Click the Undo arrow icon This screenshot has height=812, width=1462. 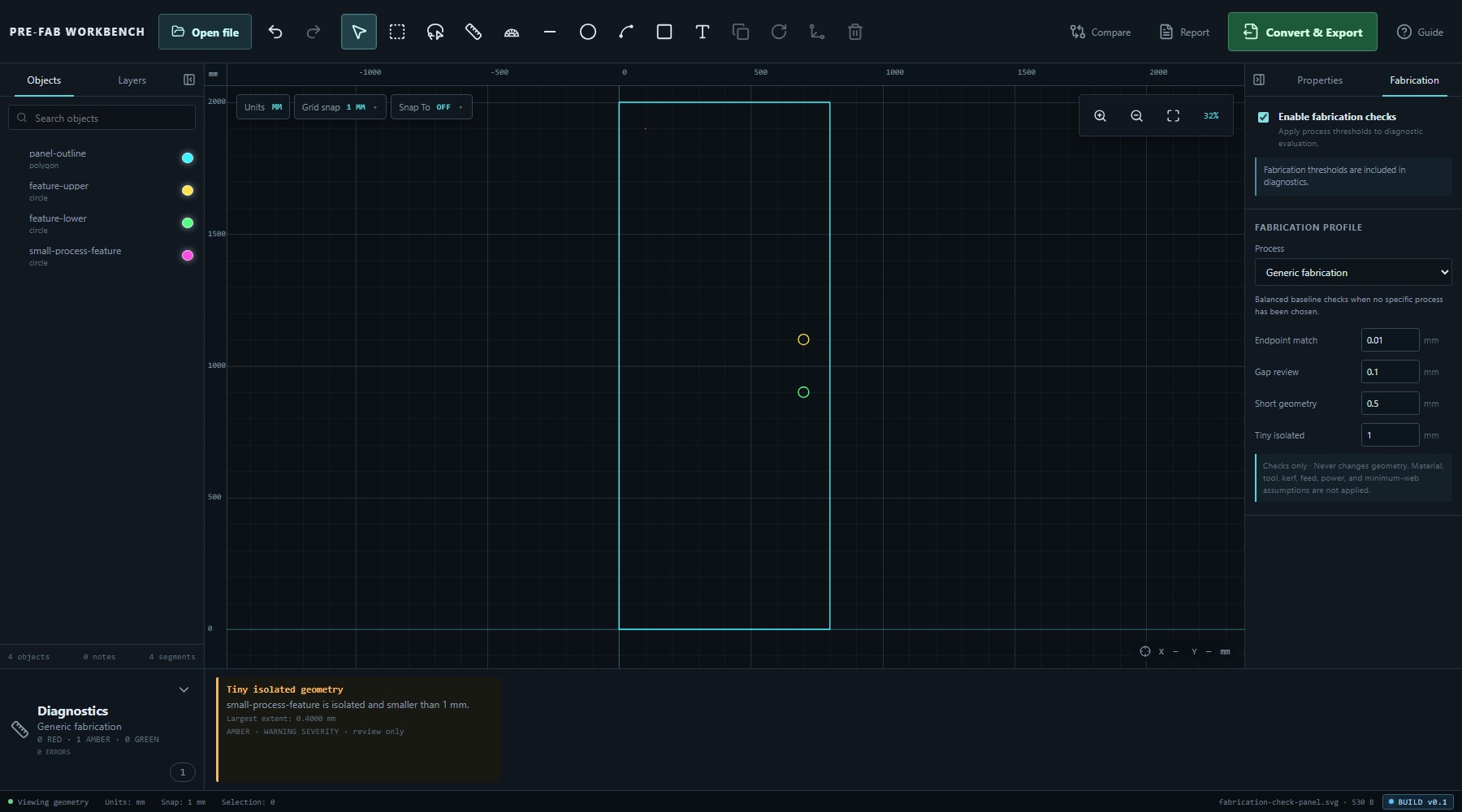(x=275, y=32)
